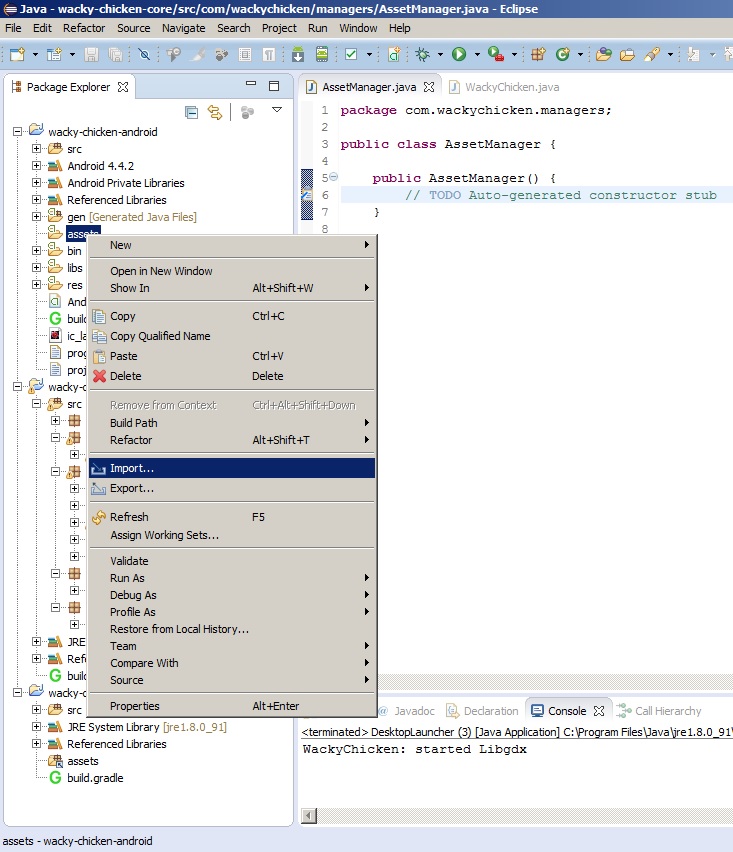Open the Search toolbar dropdown arrow
The image size is (733, 852).
pos(670,54)
